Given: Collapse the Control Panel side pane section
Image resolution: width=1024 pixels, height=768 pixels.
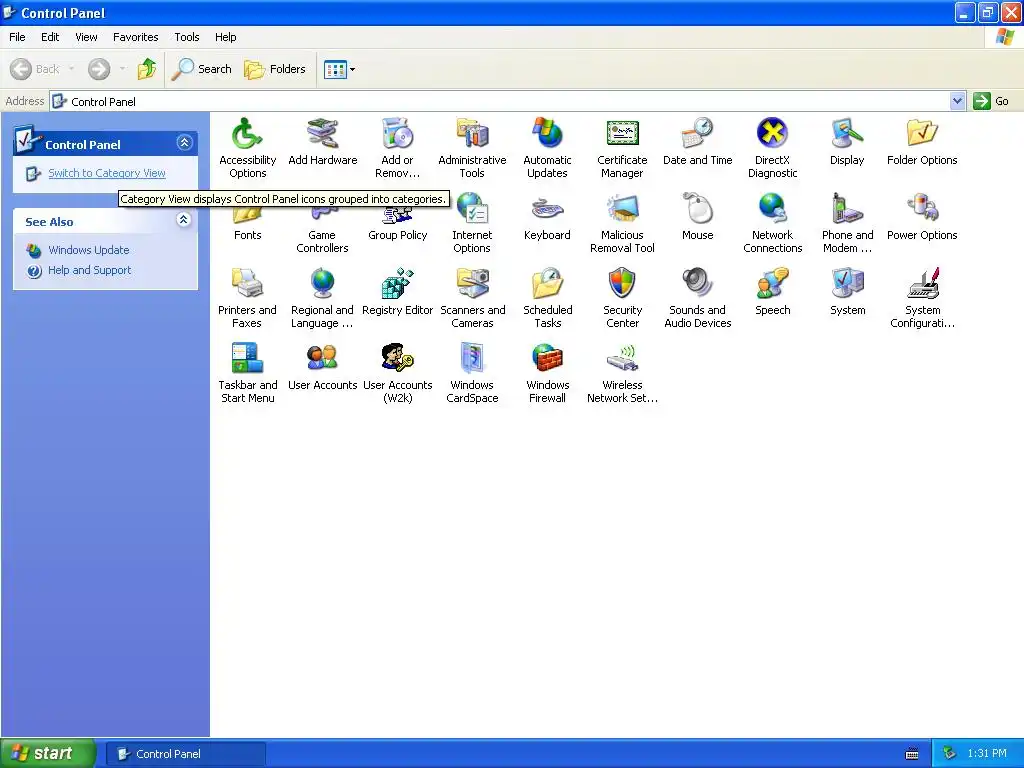Looking at the screenshot, I should pos(184,143).
